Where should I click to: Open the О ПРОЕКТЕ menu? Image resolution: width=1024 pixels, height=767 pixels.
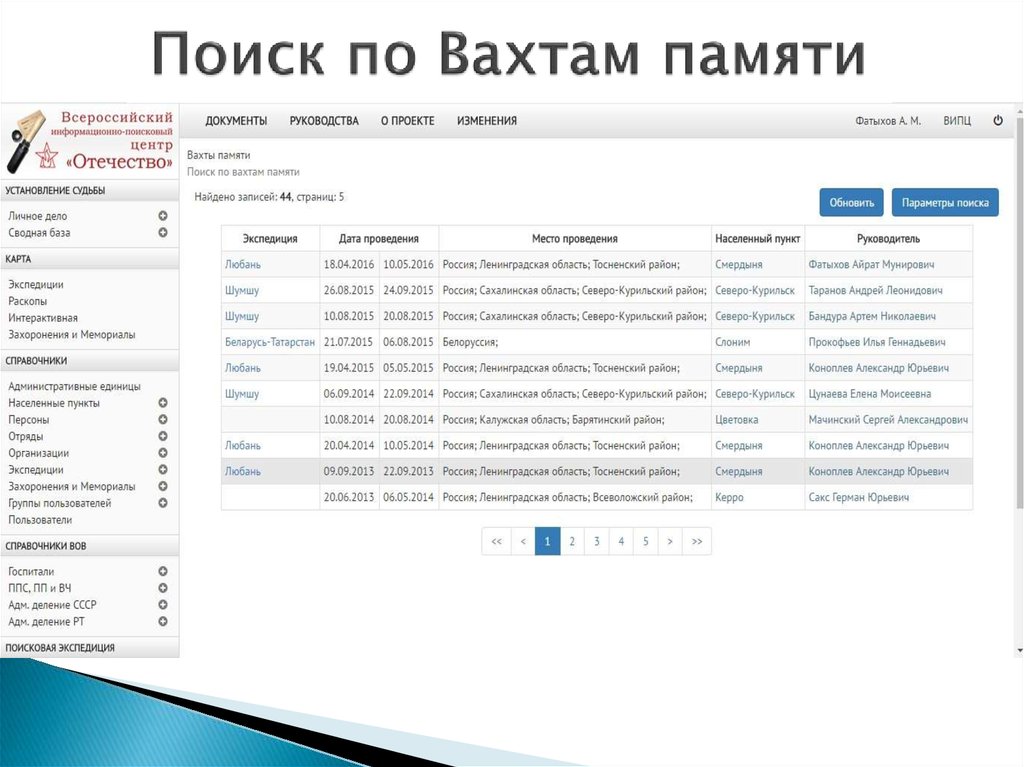coord(407,120)
